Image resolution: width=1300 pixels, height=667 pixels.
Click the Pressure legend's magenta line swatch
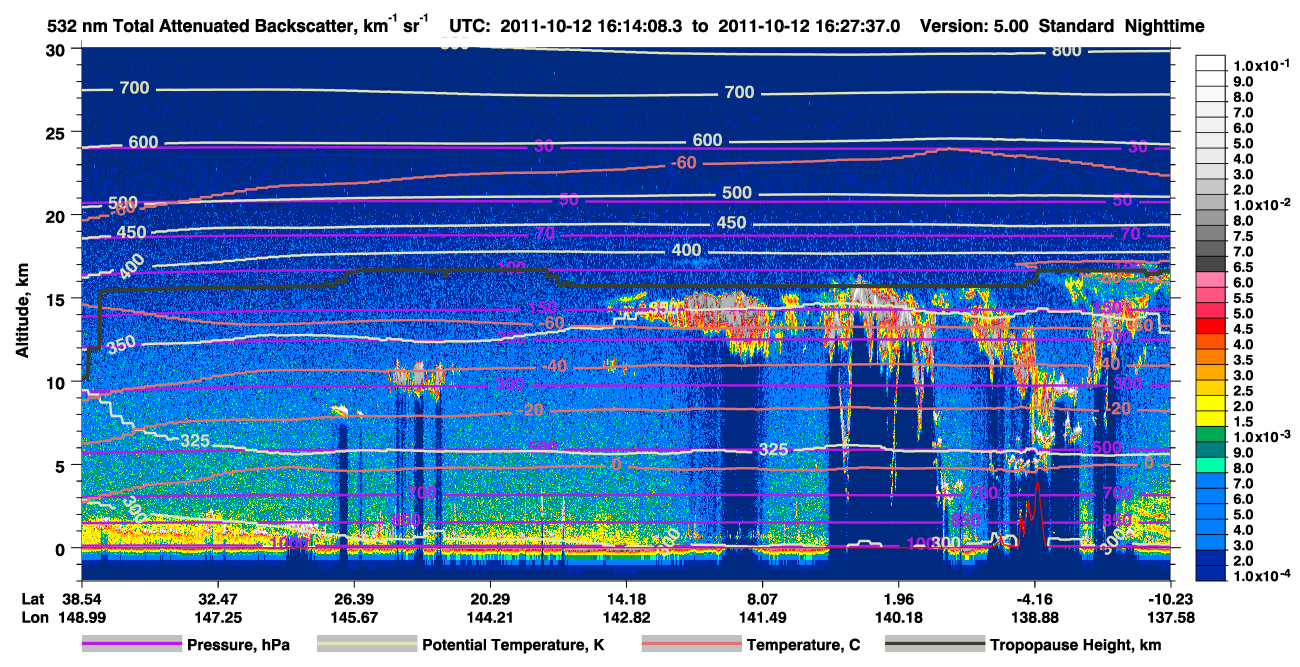(x=131, y=645)
